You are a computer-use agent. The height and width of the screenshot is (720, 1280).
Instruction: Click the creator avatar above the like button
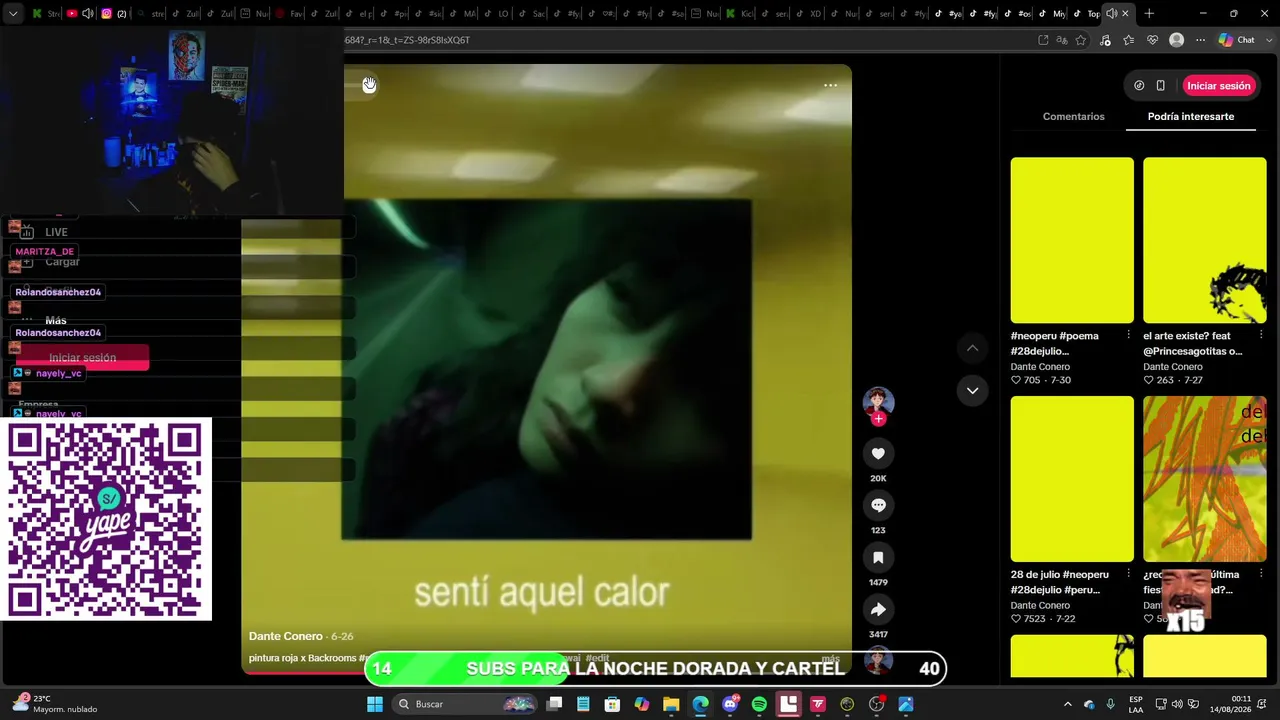click(878, 402)
